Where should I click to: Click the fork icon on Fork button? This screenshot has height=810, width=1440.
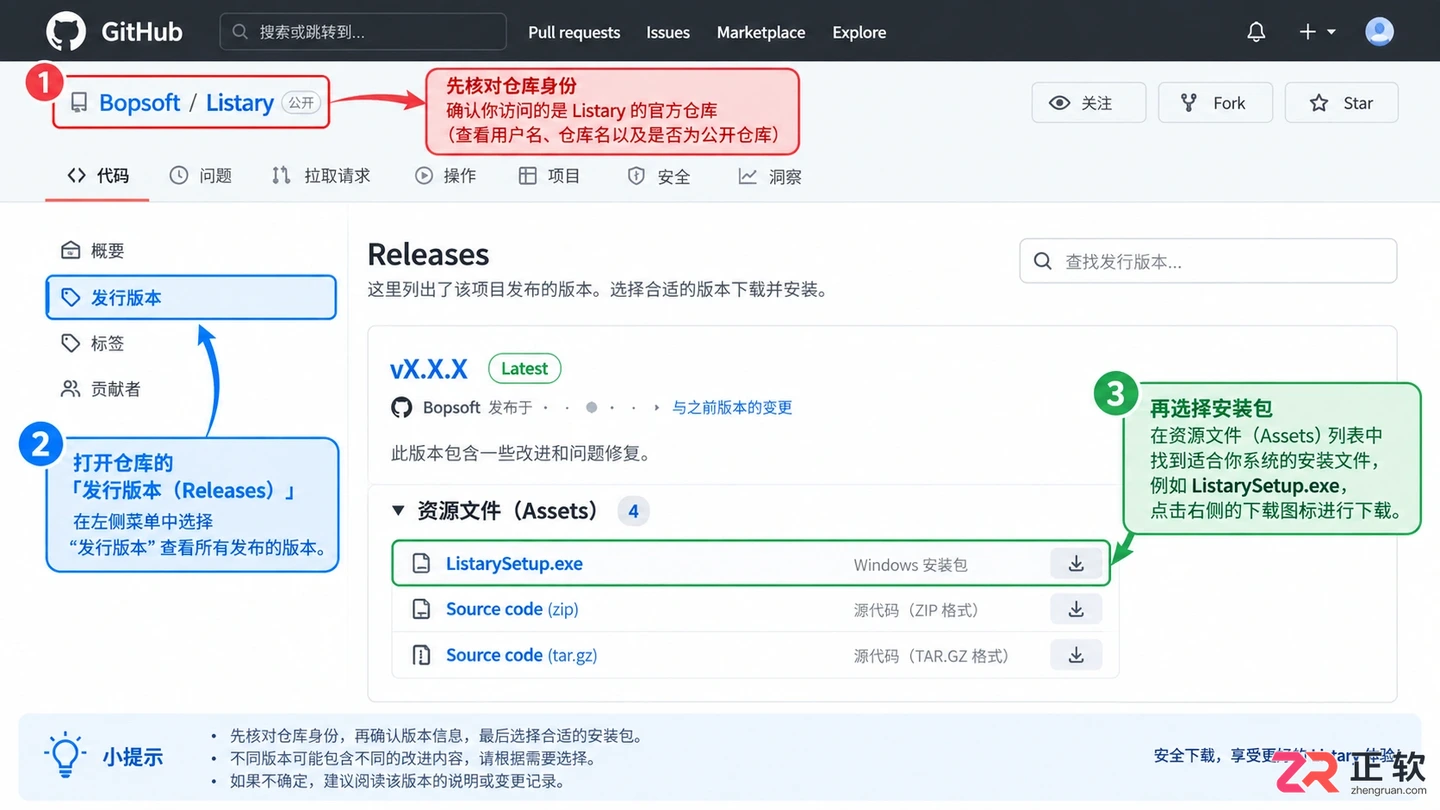pos(1188,103)
